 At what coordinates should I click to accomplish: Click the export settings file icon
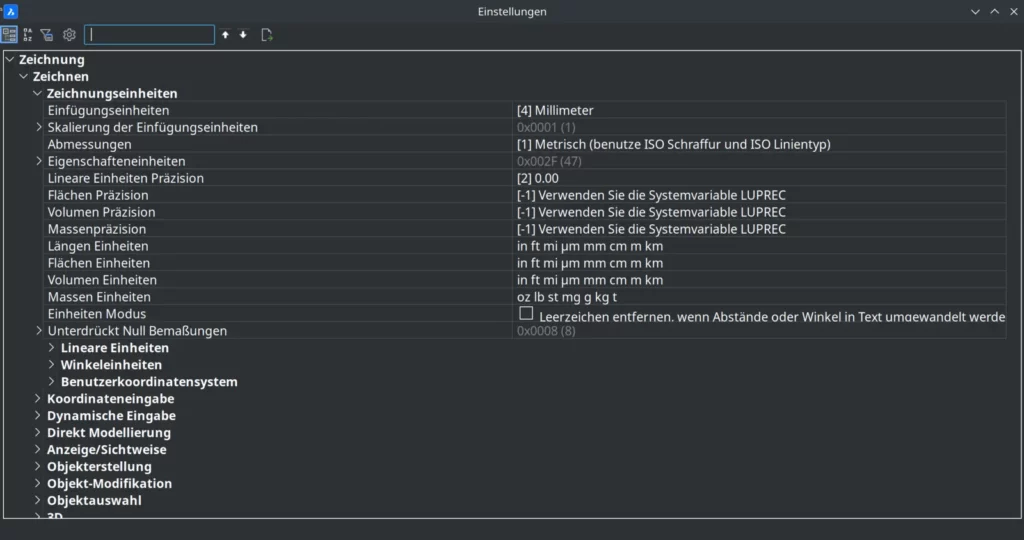pos(266,35)
